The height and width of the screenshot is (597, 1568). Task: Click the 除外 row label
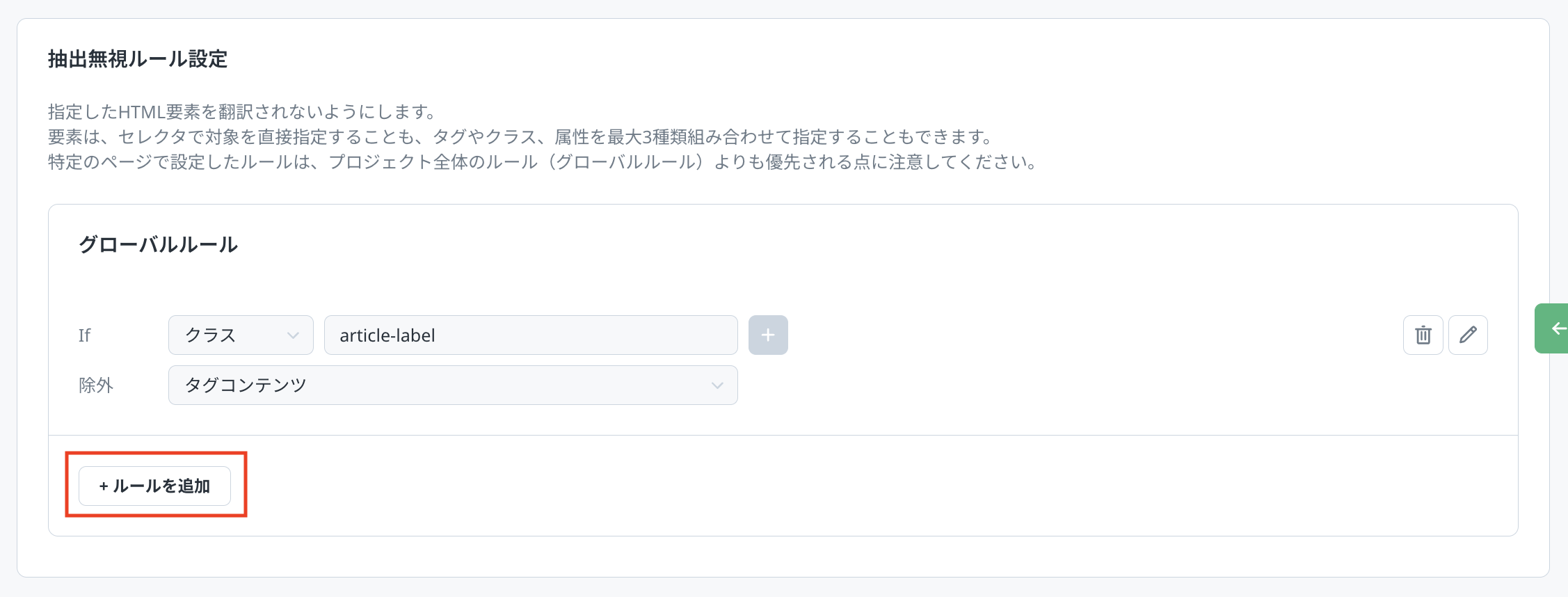95,385
